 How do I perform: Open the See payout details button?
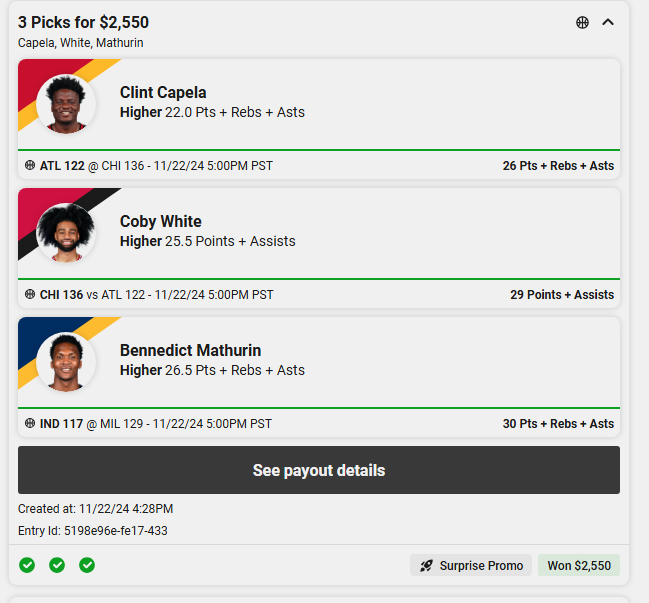pos(319,470)
